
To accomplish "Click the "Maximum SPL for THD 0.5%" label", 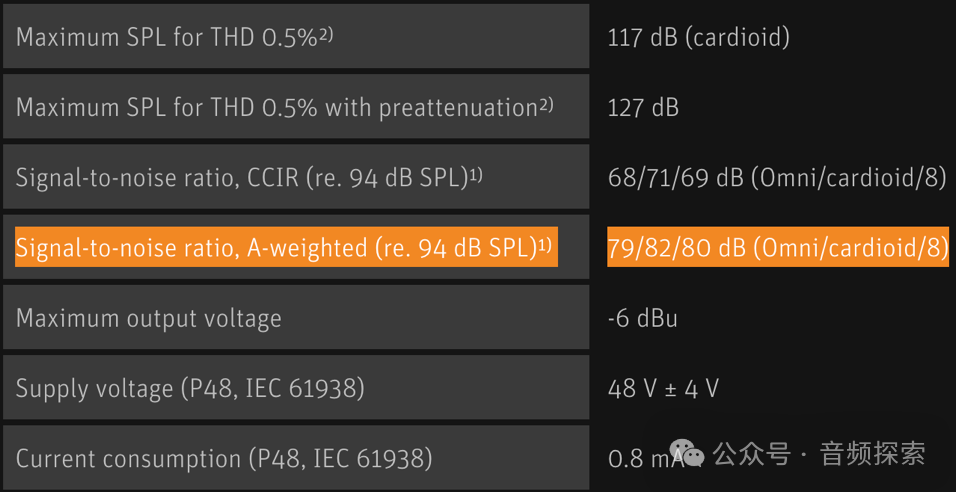I will pyautogui.click(x=166, y=38).
